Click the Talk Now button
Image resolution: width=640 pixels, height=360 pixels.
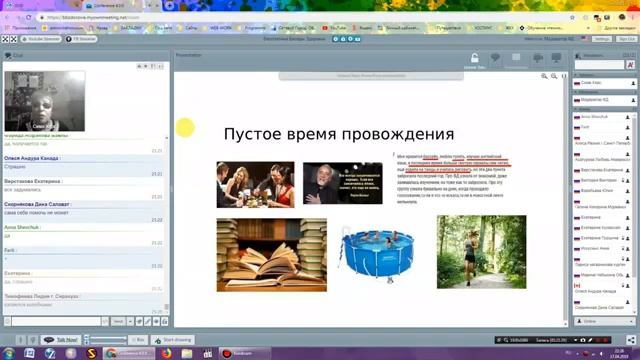(61, 340)
